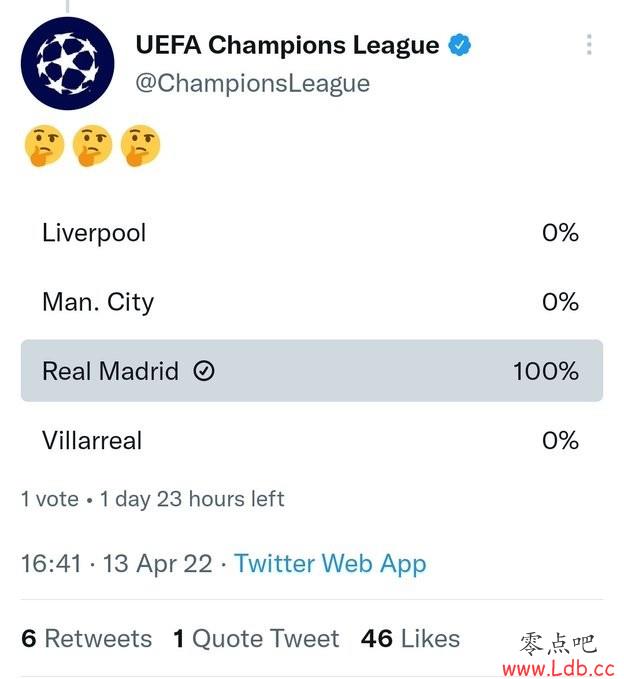This screenshot has width=624, height=679.
Task: Click the blue verified badge
Action: pos(460,45)
